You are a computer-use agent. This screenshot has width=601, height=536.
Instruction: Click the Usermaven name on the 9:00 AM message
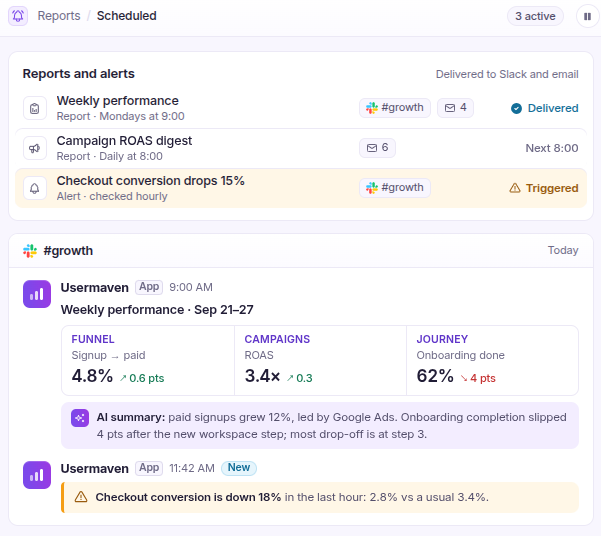[x=95, y=288]
